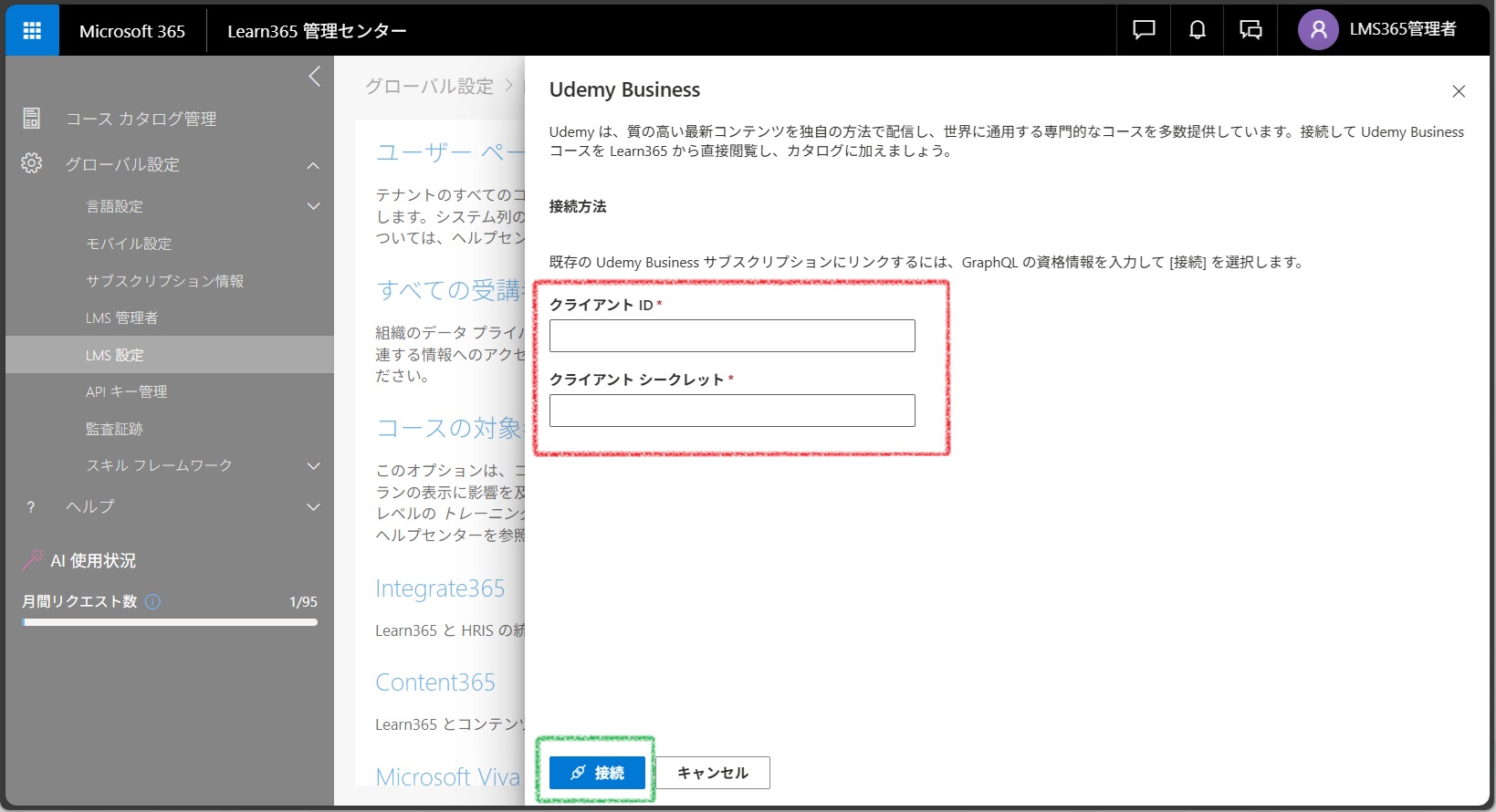Click the Learn365 管理センター header title
This screenshot has height=812, width=1496.
[317, 31]
